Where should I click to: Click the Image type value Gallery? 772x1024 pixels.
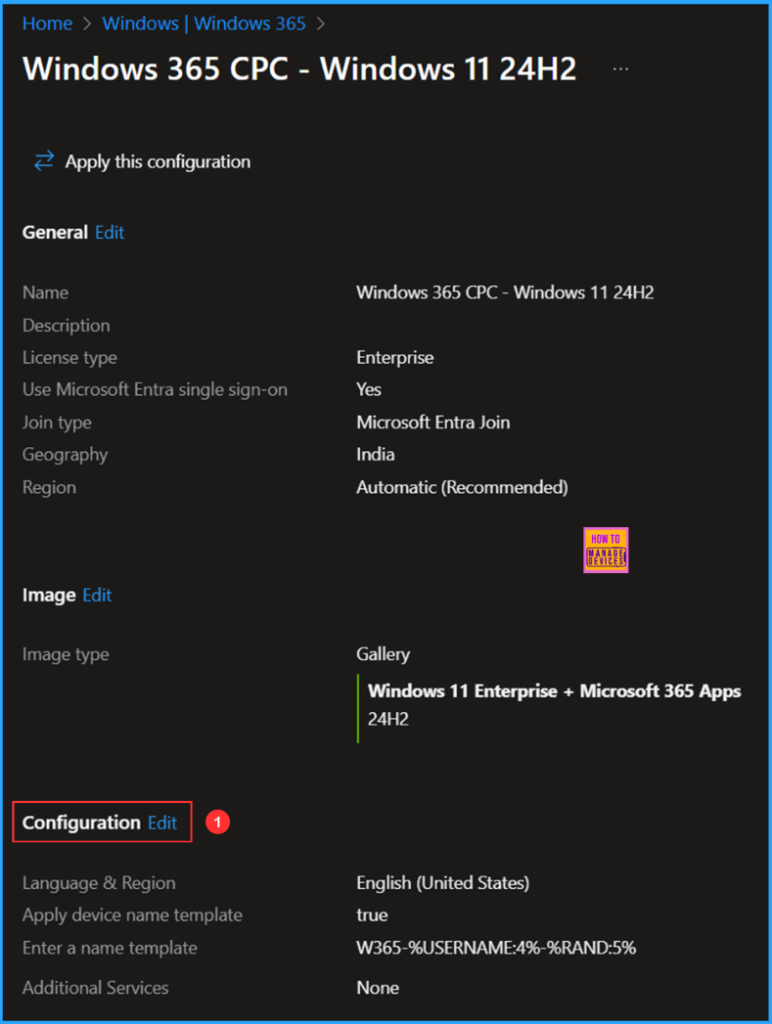[383, 654]
